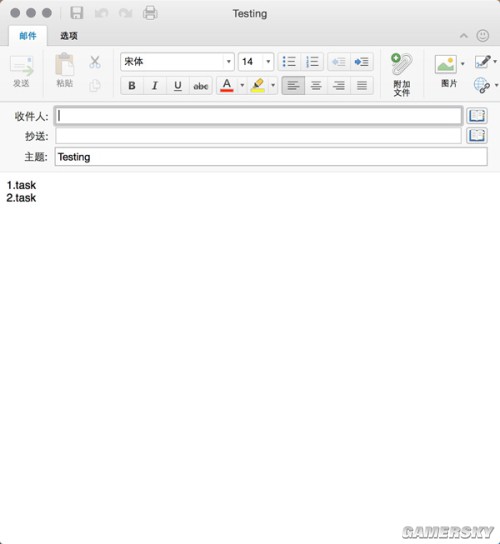Click the 抄送 input field
Viewport: 500px width, 544px height.
[x=258, y=136]
